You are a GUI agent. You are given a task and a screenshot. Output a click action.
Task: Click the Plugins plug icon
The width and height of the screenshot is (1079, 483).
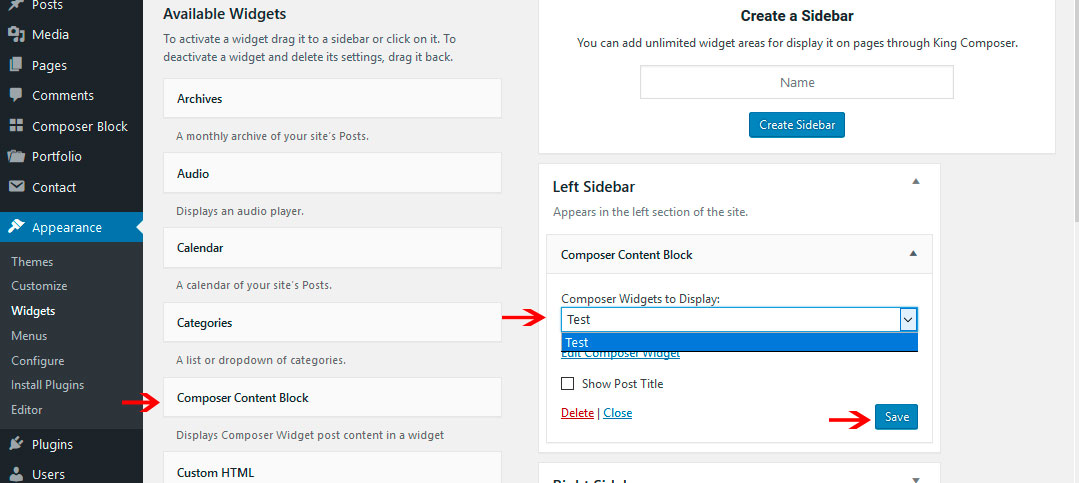(16, 444)
